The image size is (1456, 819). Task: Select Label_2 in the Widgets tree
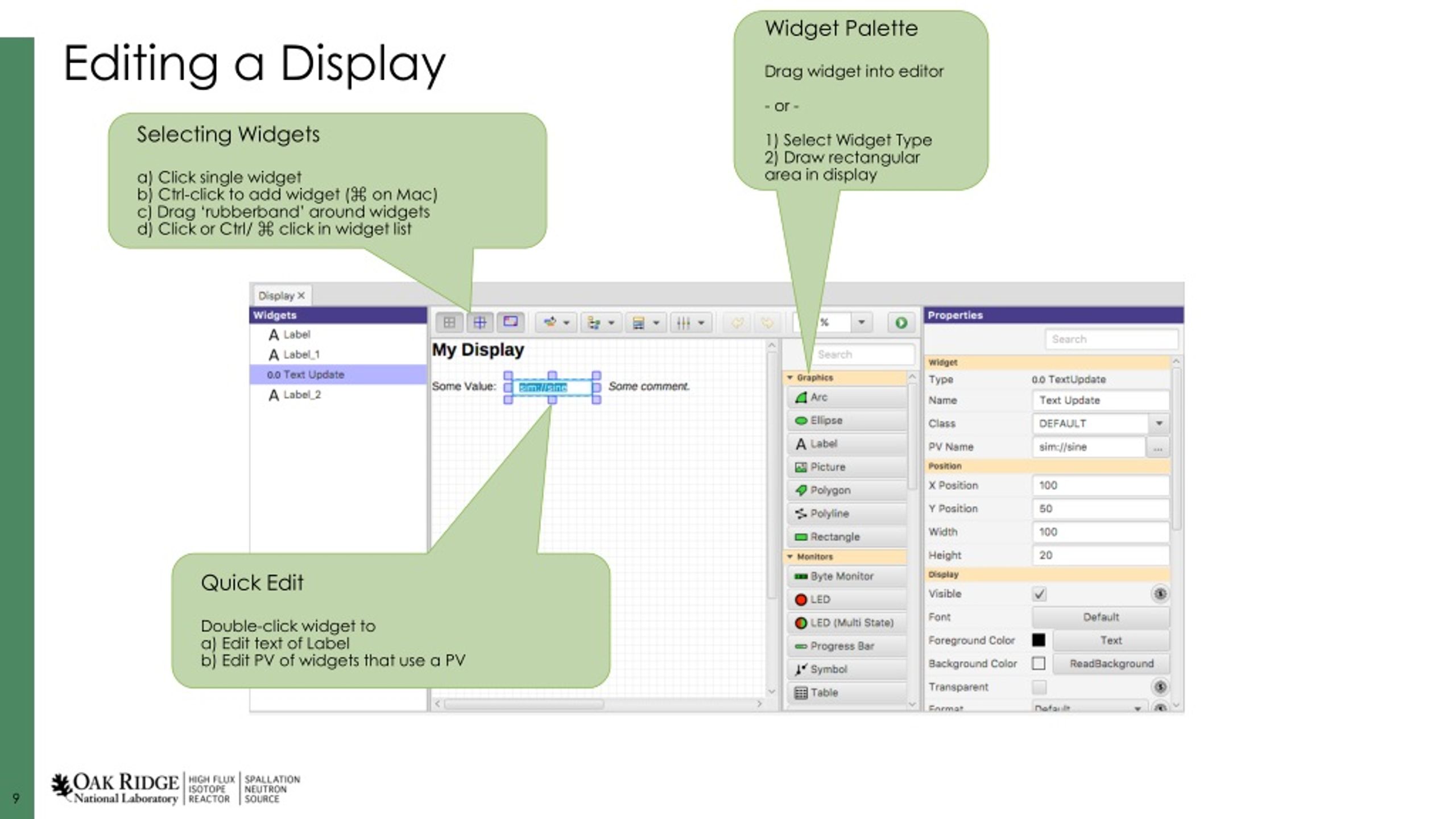tap(338, 395)
